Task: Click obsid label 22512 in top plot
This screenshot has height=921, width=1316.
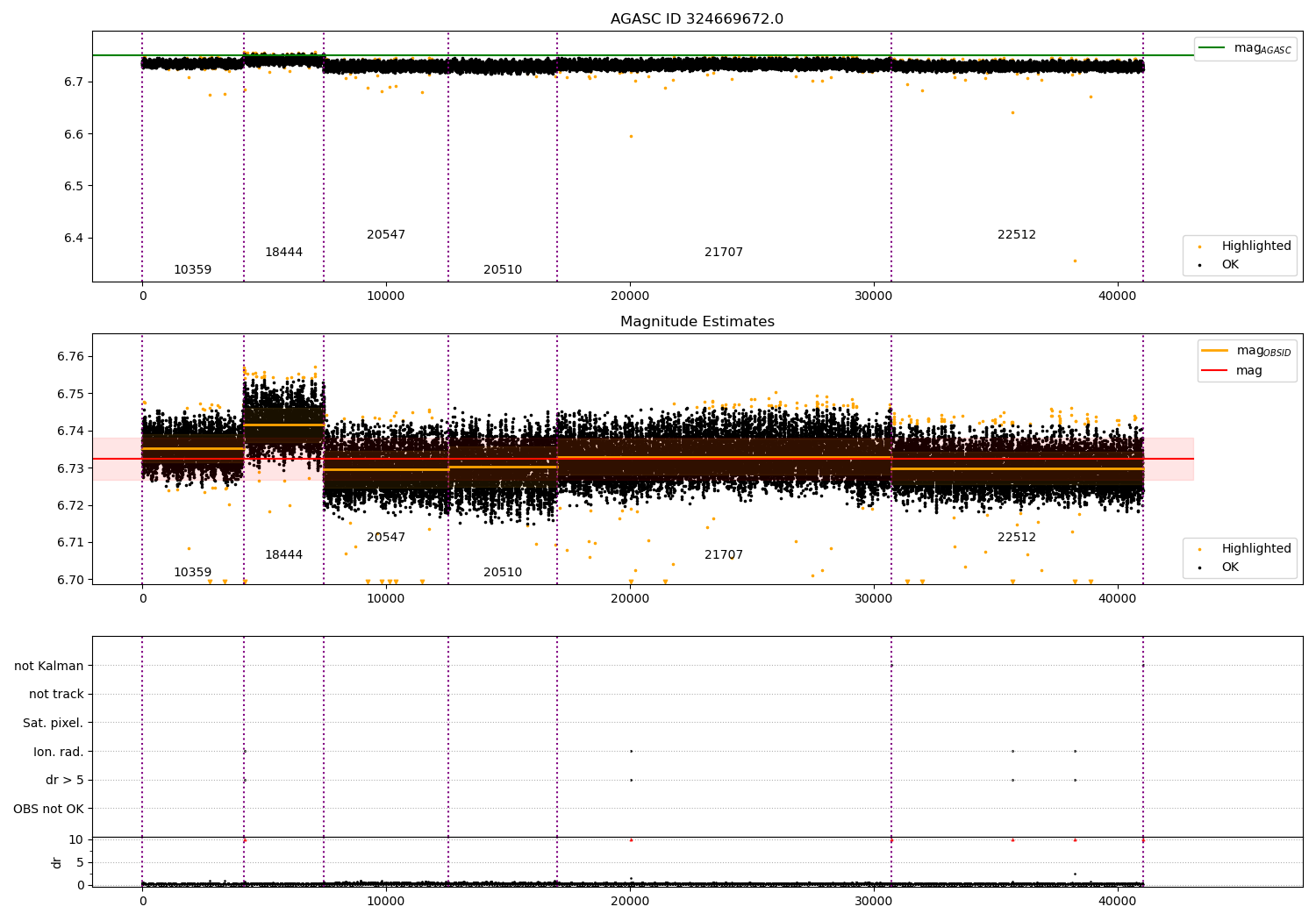Action: pyautogui.click(x=1017, y=235)
